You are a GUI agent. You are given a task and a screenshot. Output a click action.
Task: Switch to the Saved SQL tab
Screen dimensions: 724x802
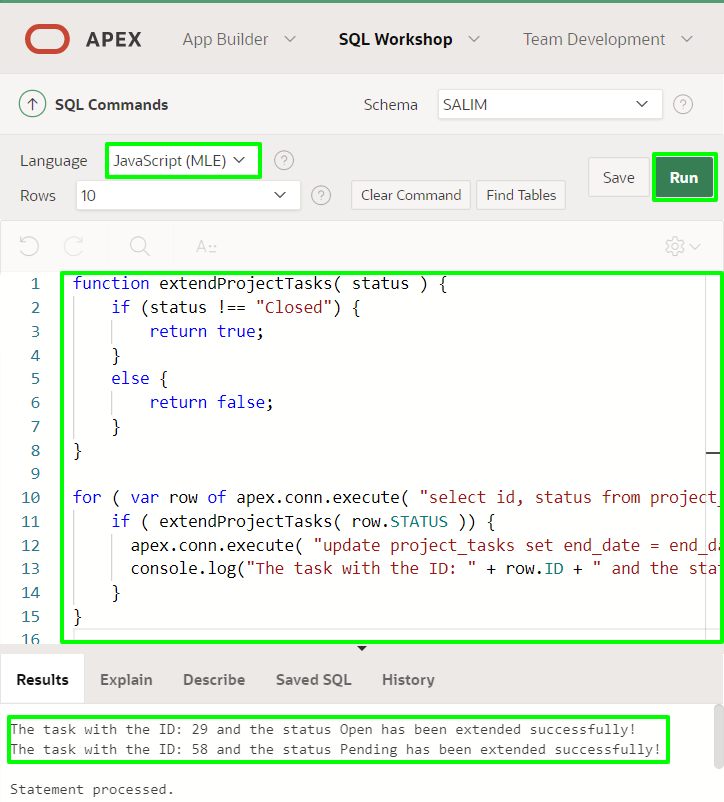click(x=313, y=679)
